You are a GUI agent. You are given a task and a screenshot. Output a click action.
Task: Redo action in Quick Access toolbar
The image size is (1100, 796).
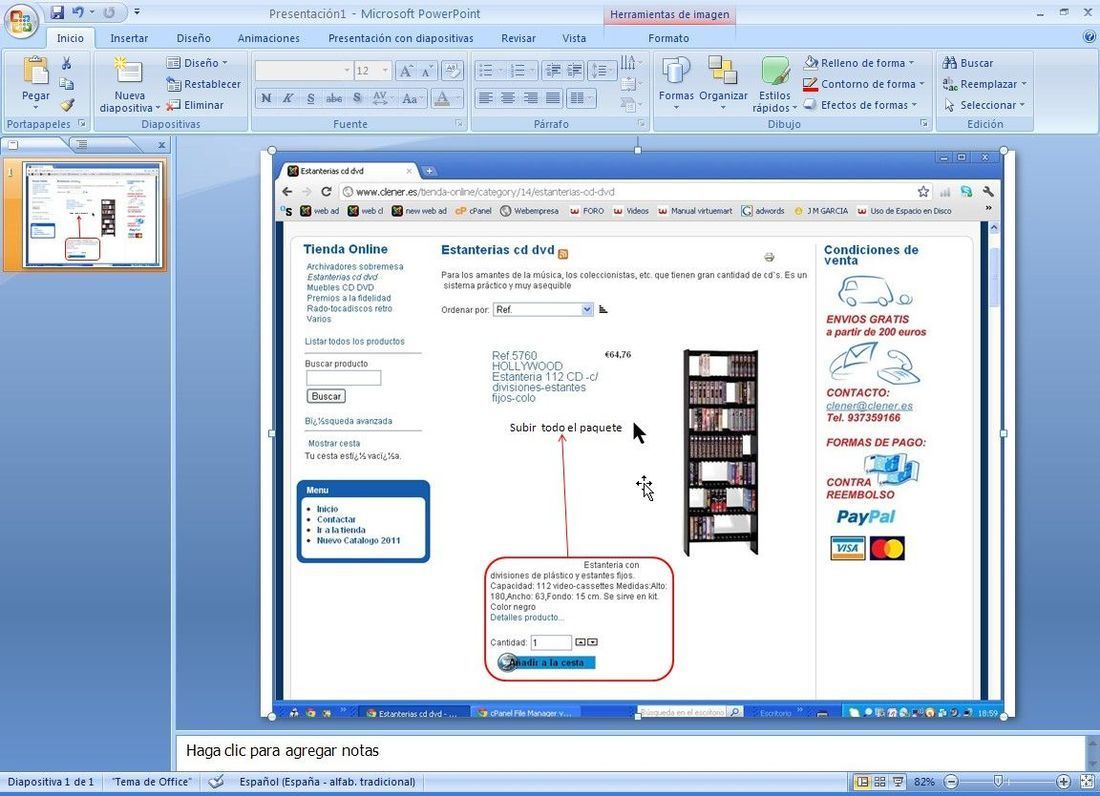coord(109,12)
